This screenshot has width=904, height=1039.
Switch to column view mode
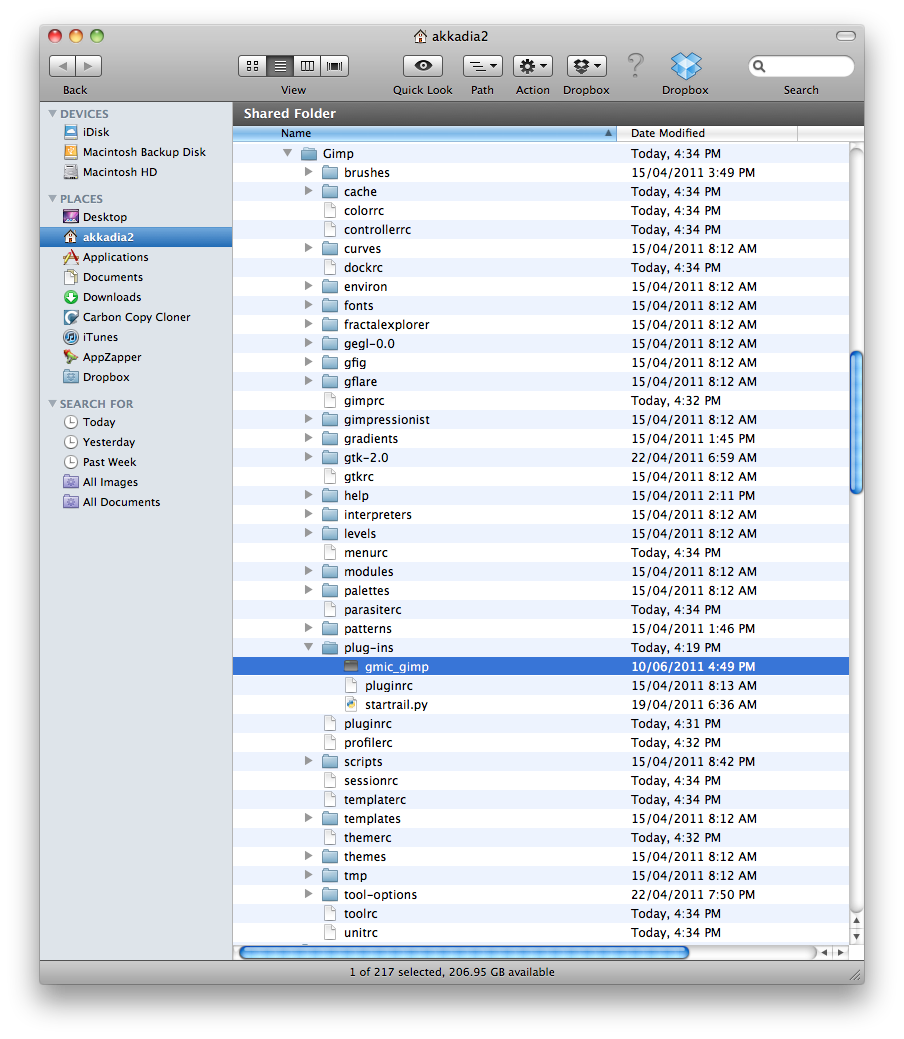click(308, 66)
